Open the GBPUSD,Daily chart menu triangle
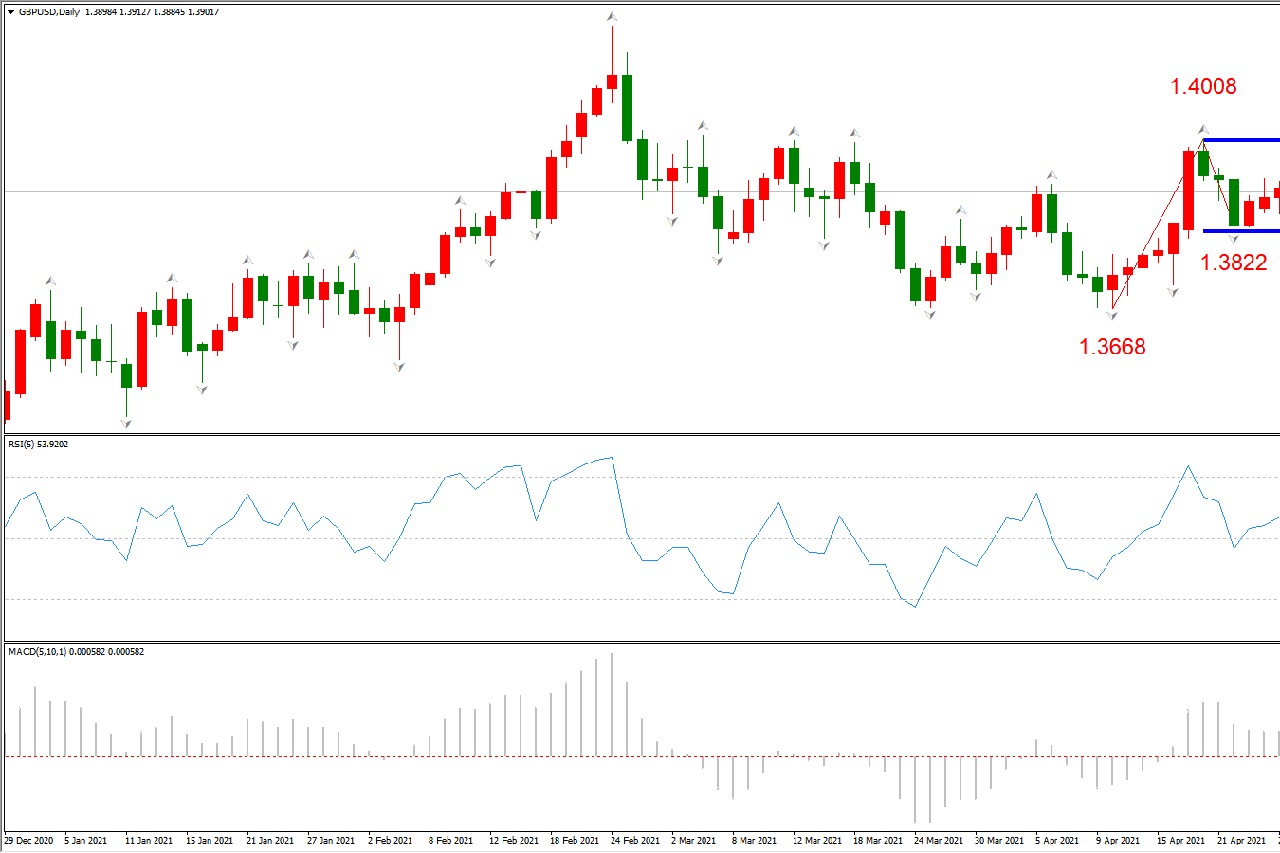Image resolution: width=1280 pixels, height=853 pixels. (10, 12)
